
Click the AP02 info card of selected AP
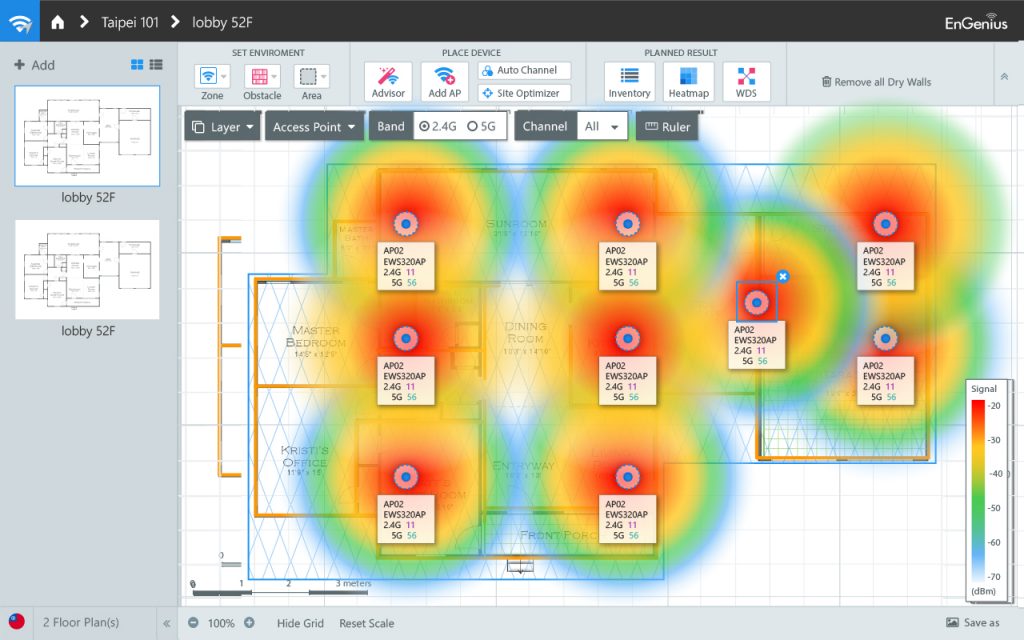(x=757, y=345)
